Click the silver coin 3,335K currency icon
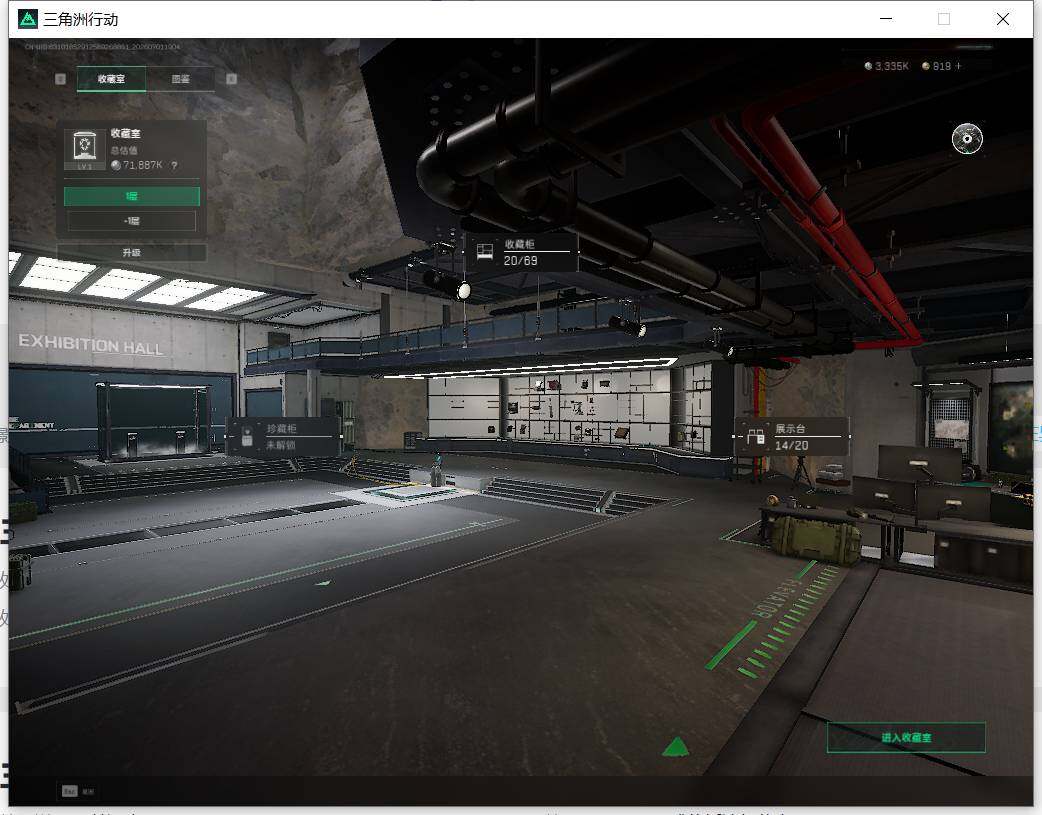The width and height of the screenshot is (1042, 815). tap(868, 66)
